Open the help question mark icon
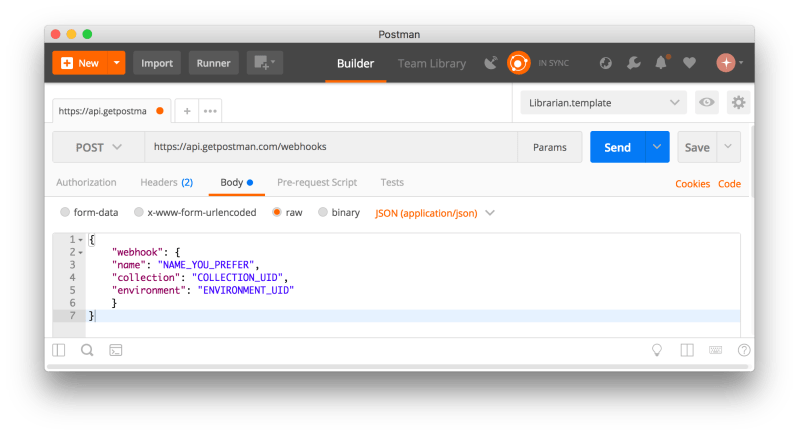Screen dimensions: 799x435 point(744,350)
